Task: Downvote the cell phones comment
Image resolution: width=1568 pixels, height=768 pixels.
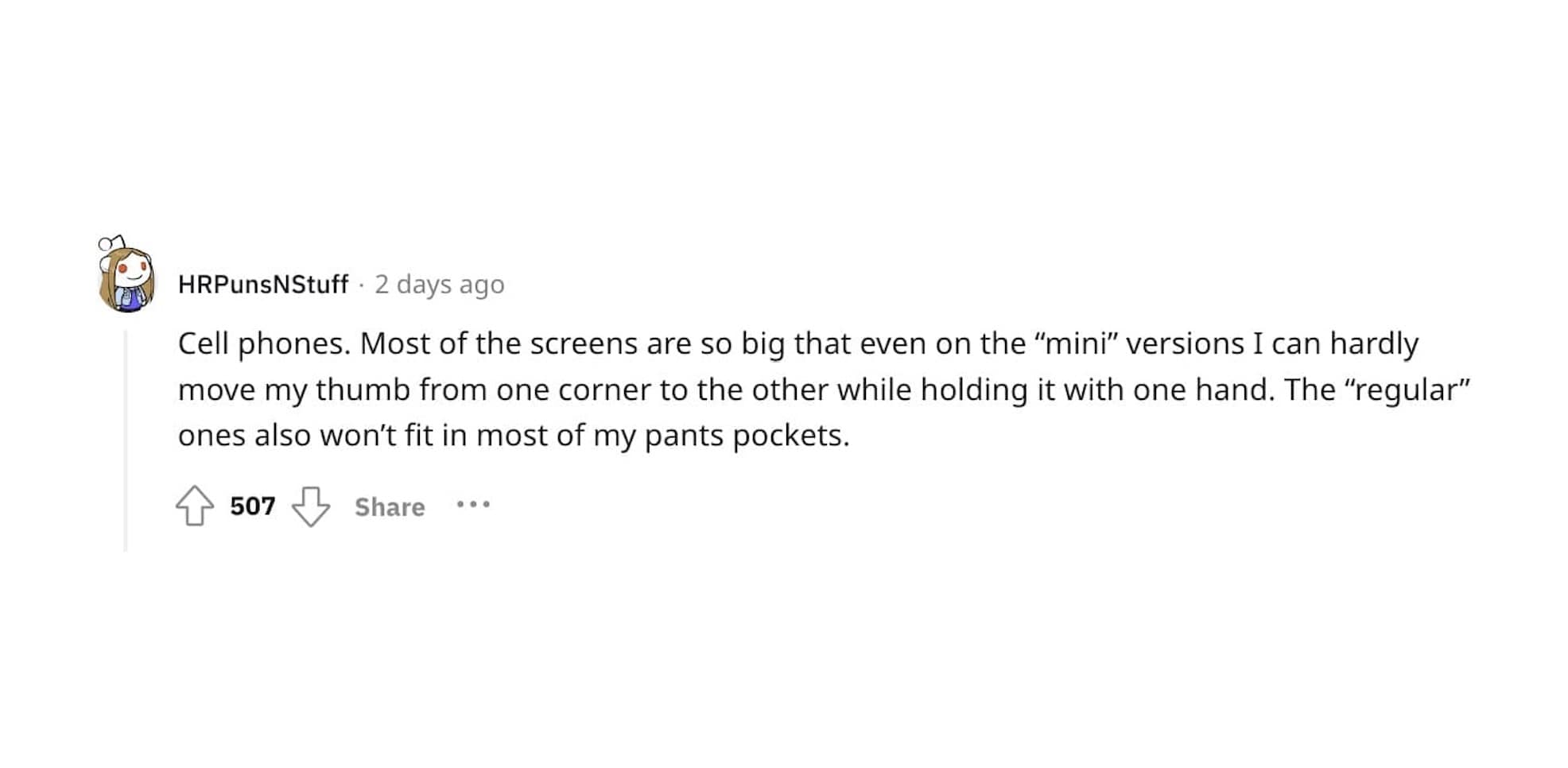Action: [x=311, y=506]
